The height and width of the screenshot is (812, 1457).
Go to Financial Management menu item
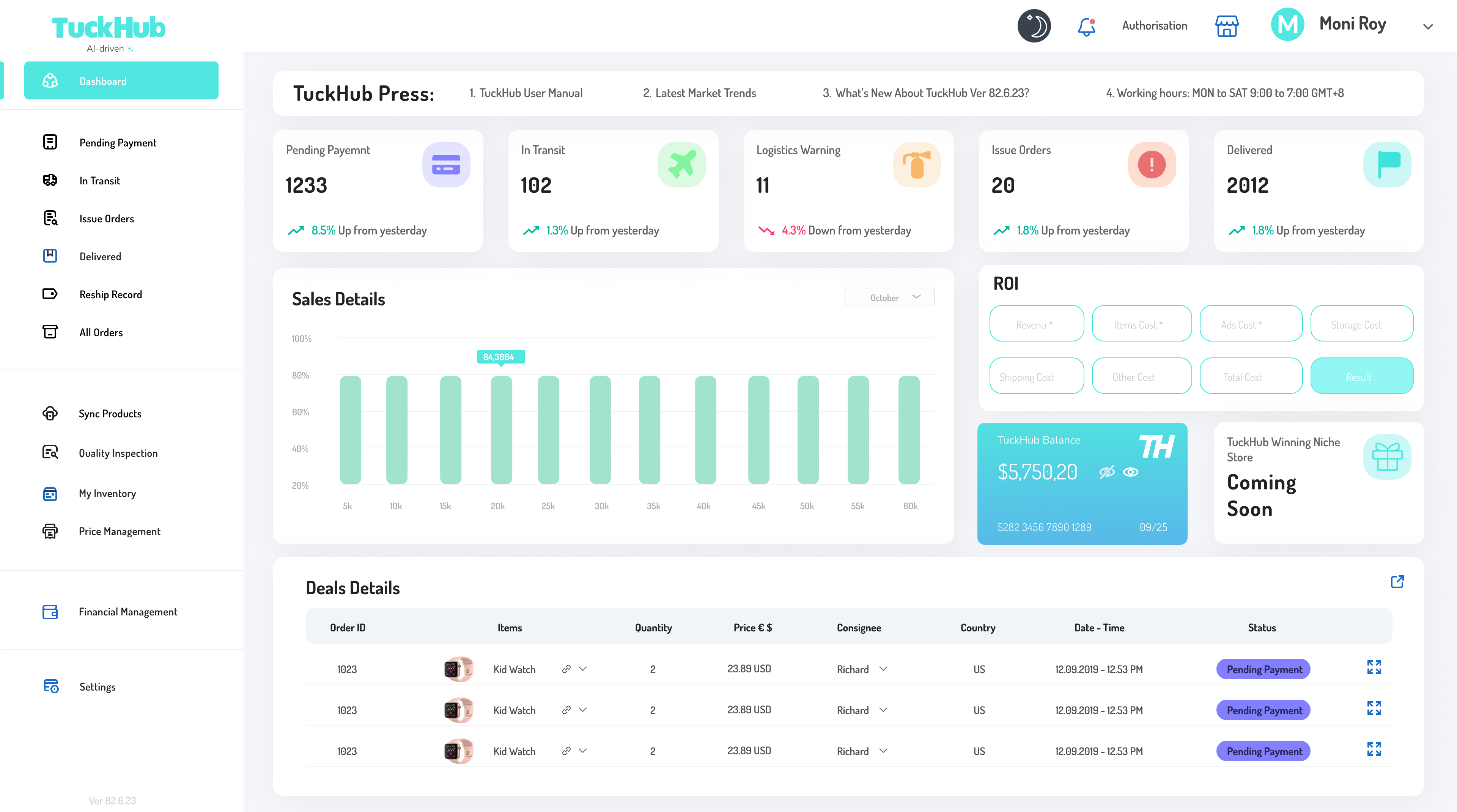[x=128, y=612]
